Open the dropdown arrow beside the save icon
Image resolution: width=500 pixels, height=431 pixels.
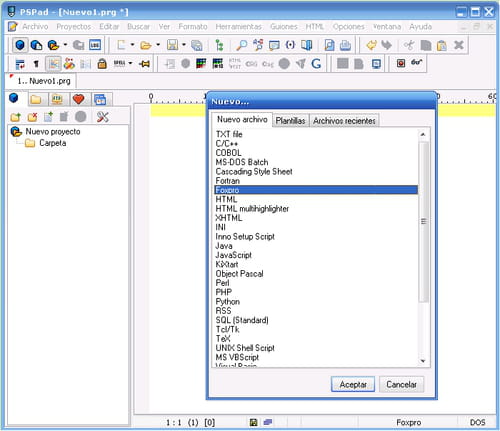click(x=184, y=44)
